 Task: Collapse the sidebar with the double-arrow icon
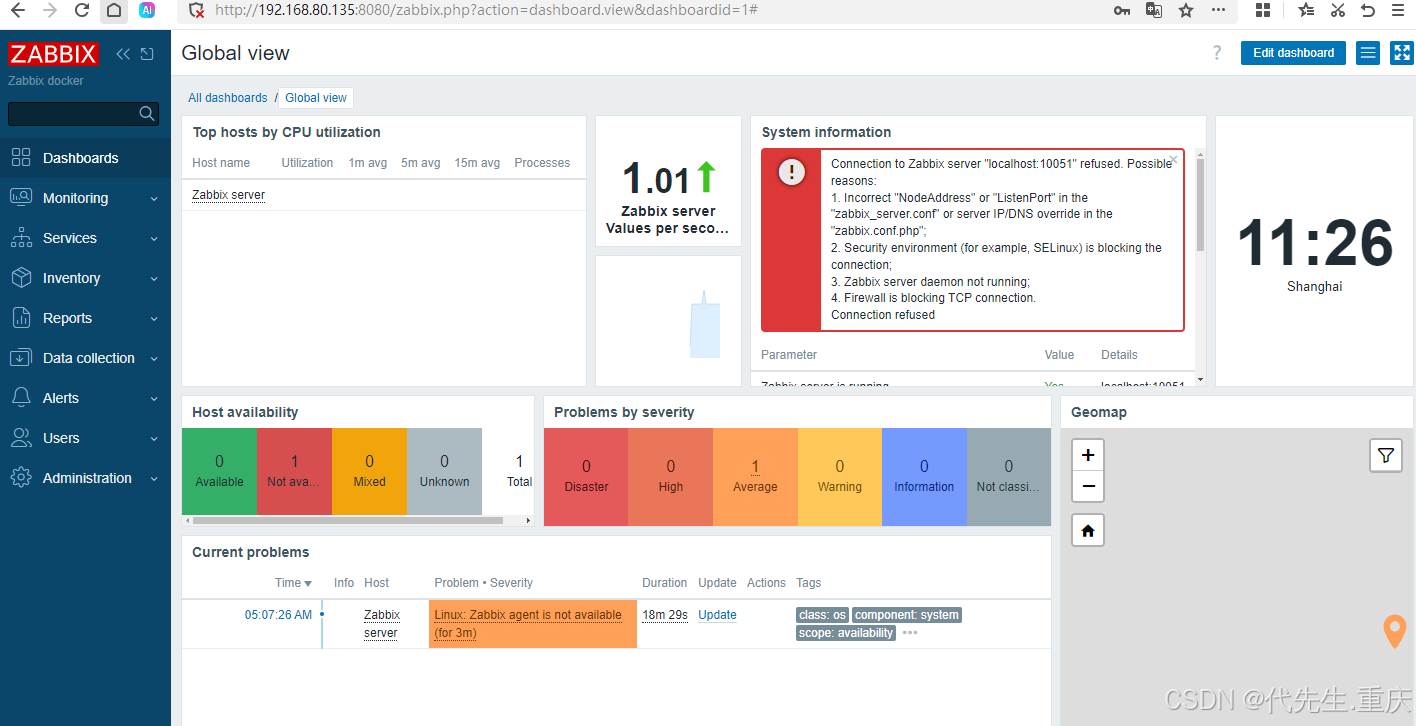[122, 54]
